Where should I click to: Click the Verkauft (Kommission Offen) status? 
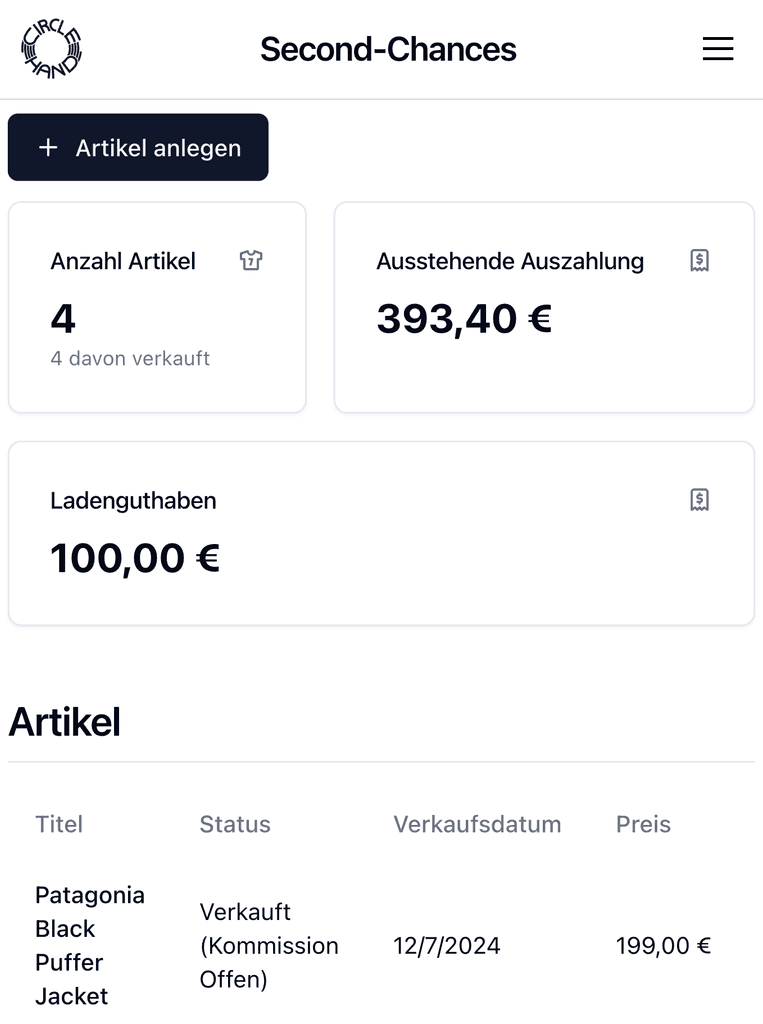269,945
